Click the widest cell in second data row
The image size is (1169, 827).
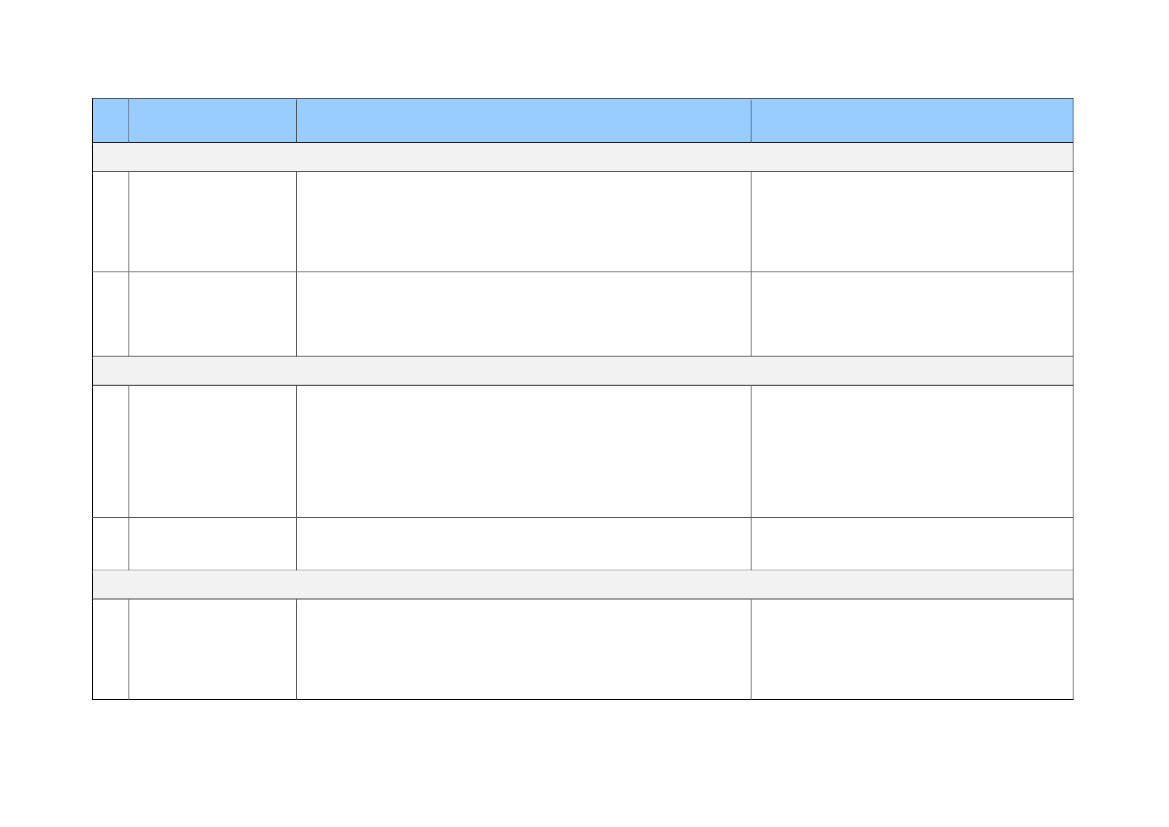(523, 314)
